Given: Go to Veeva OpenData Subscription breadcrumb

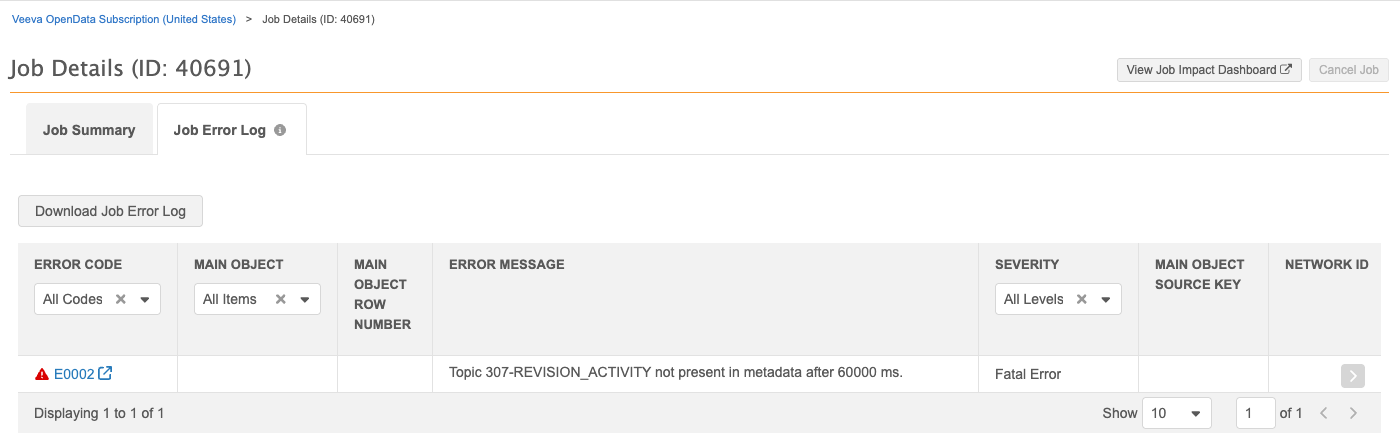Looking at the screenshot, I should [124, 19].
